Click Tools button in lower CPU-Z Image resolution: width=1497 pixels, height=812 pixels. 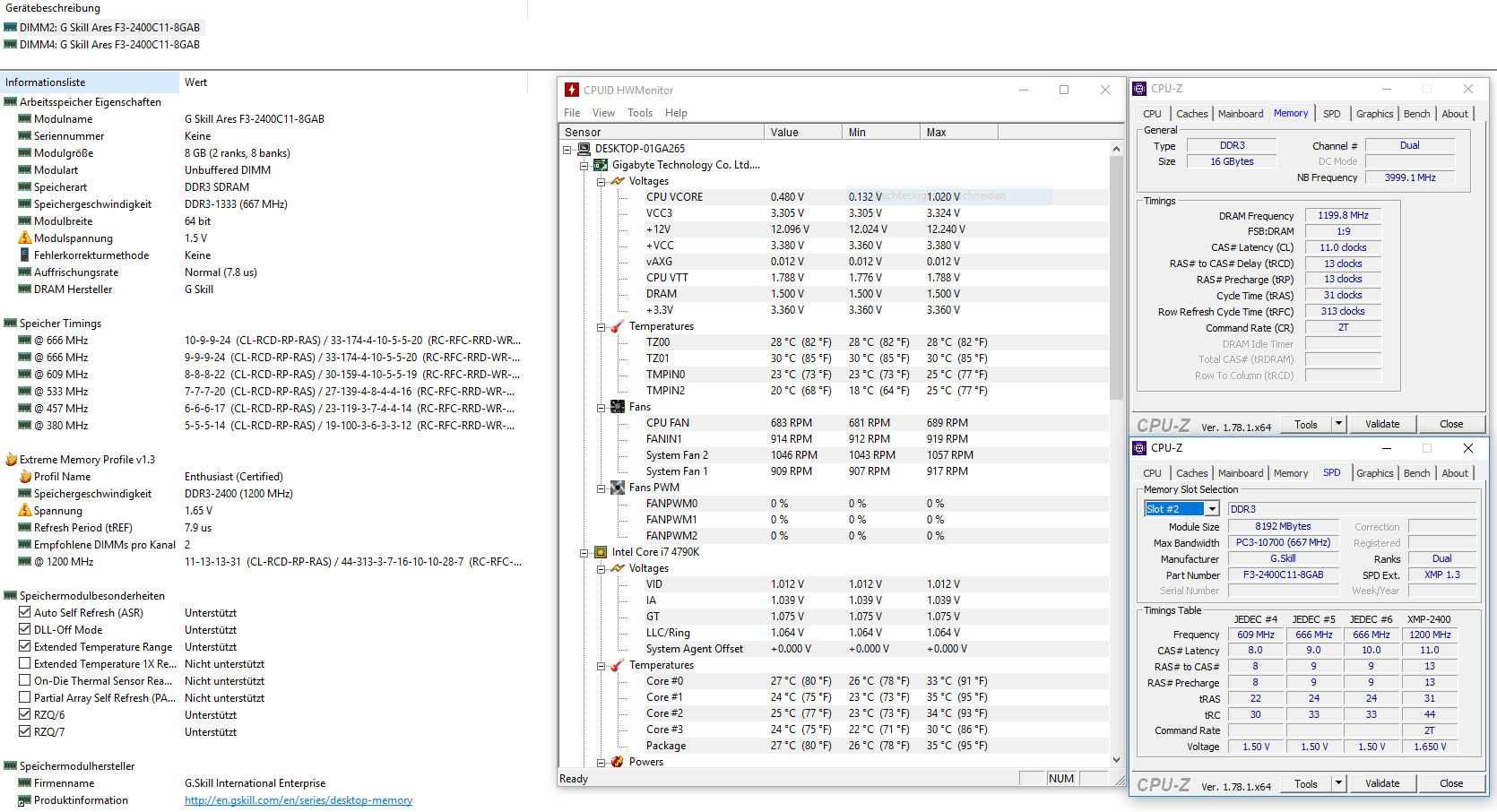tap(1306, 783)
